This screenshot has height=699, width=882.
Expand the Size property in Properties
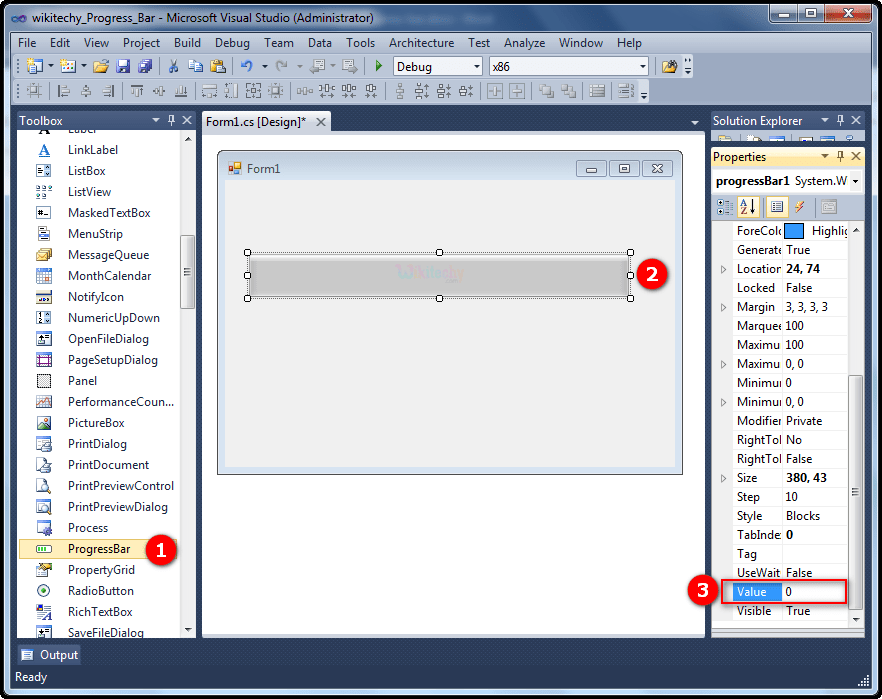(x=724, y=477)
